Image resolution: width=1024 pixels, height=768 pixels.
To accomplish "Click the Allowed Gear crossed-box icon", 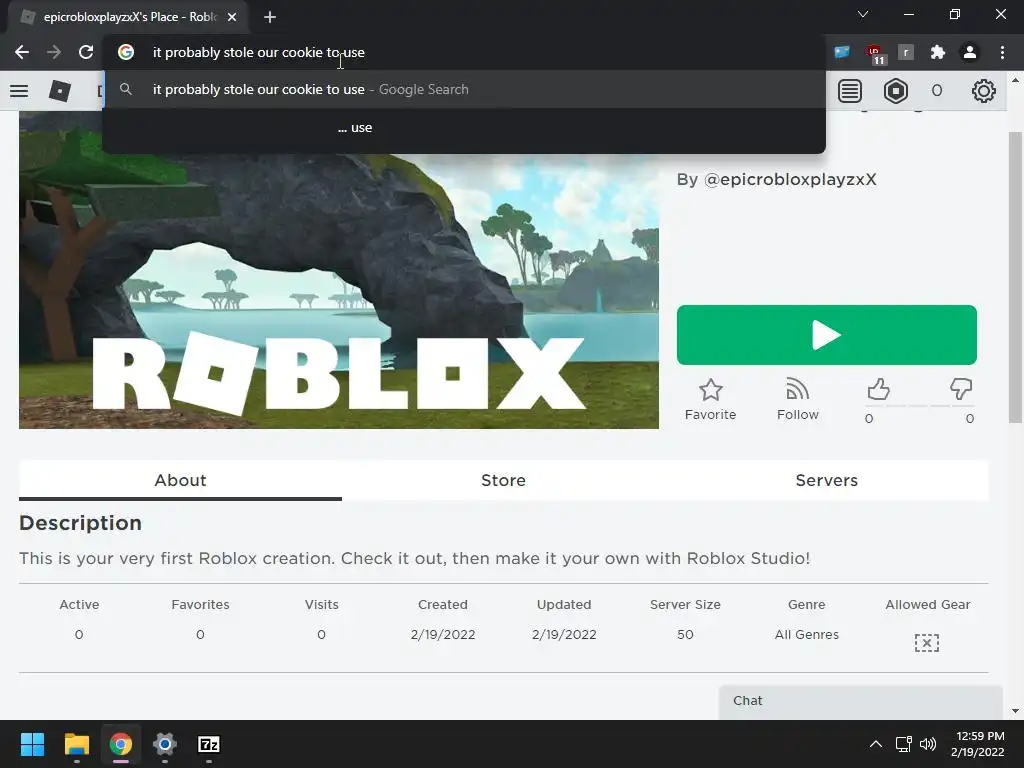I will tap(927, 643).
